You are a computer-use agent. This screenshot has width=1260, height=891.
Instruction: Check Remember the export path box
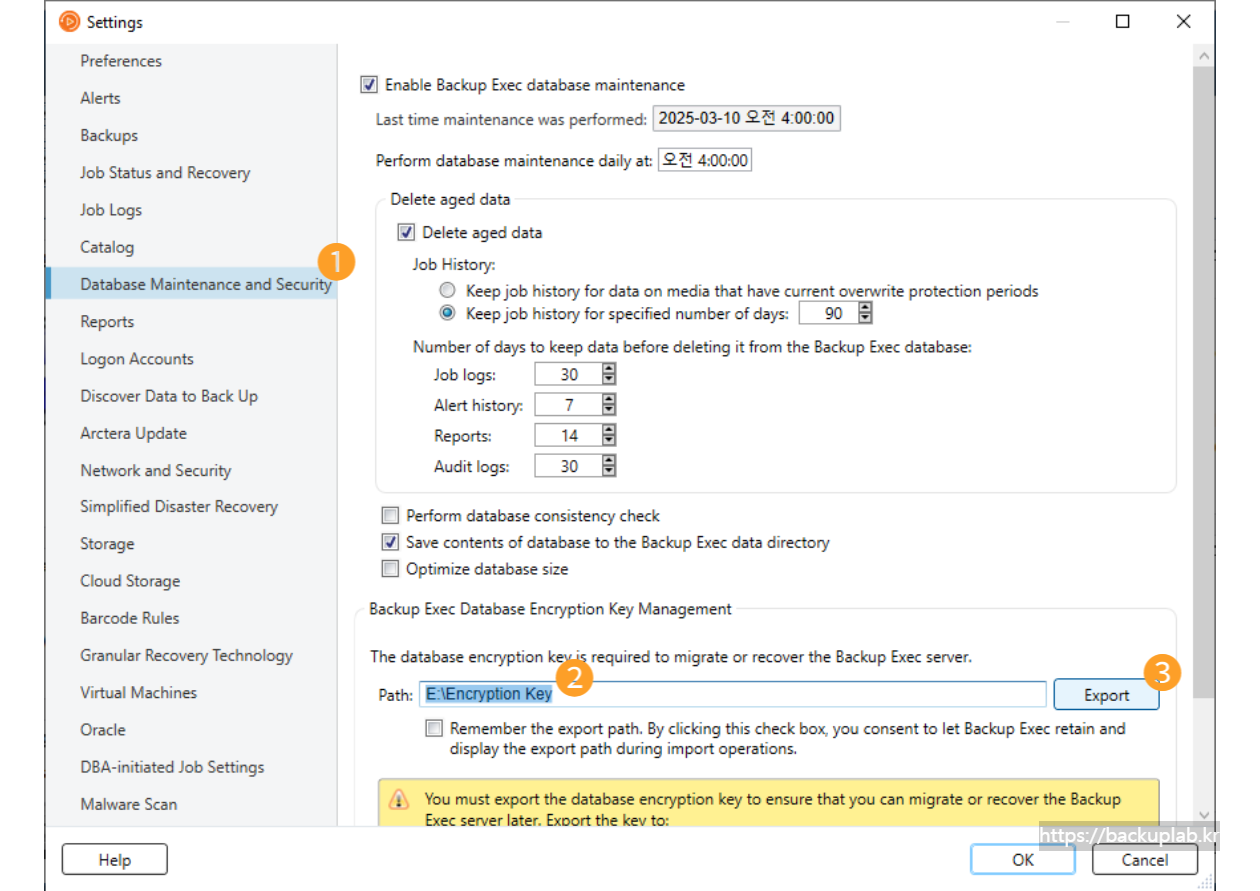433,729
